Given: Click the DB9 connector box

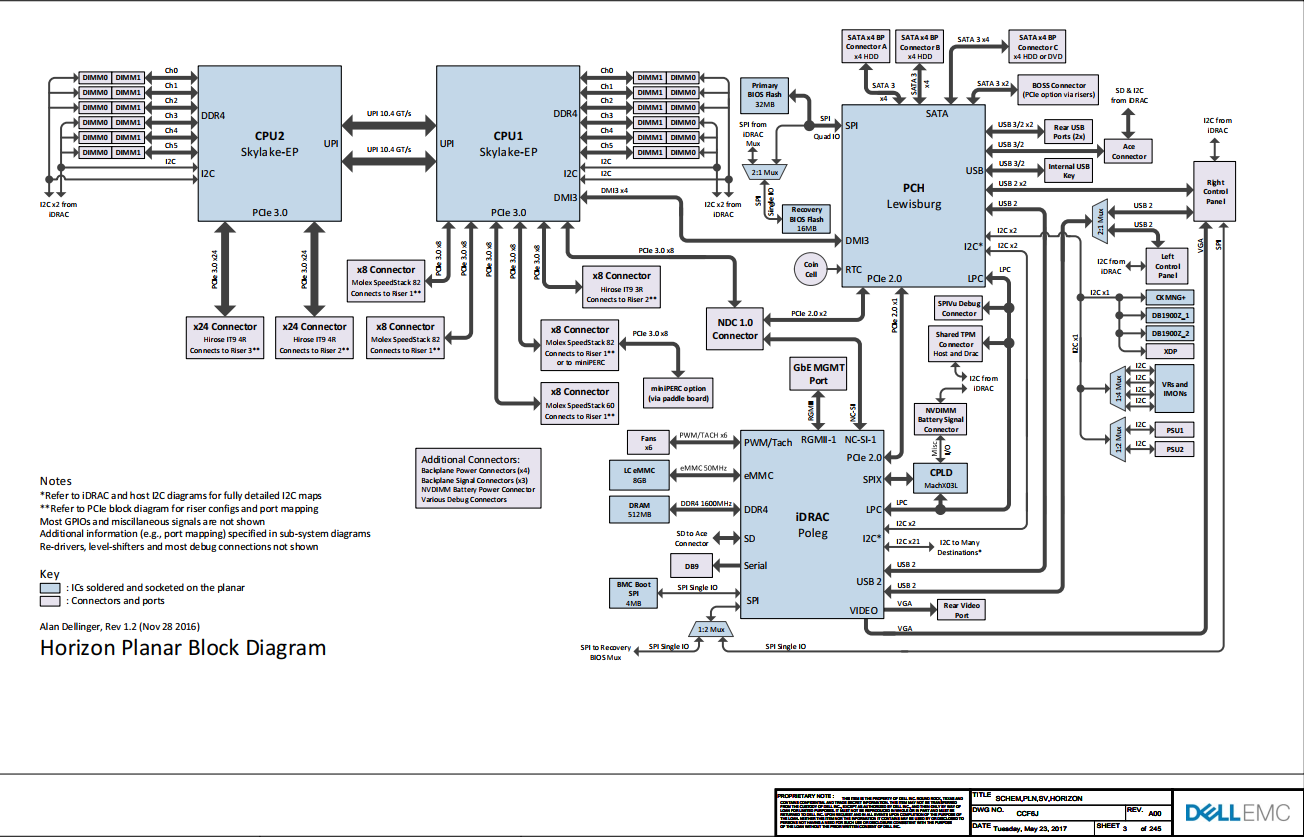Looking at the screenshot, I should (691, 566).
